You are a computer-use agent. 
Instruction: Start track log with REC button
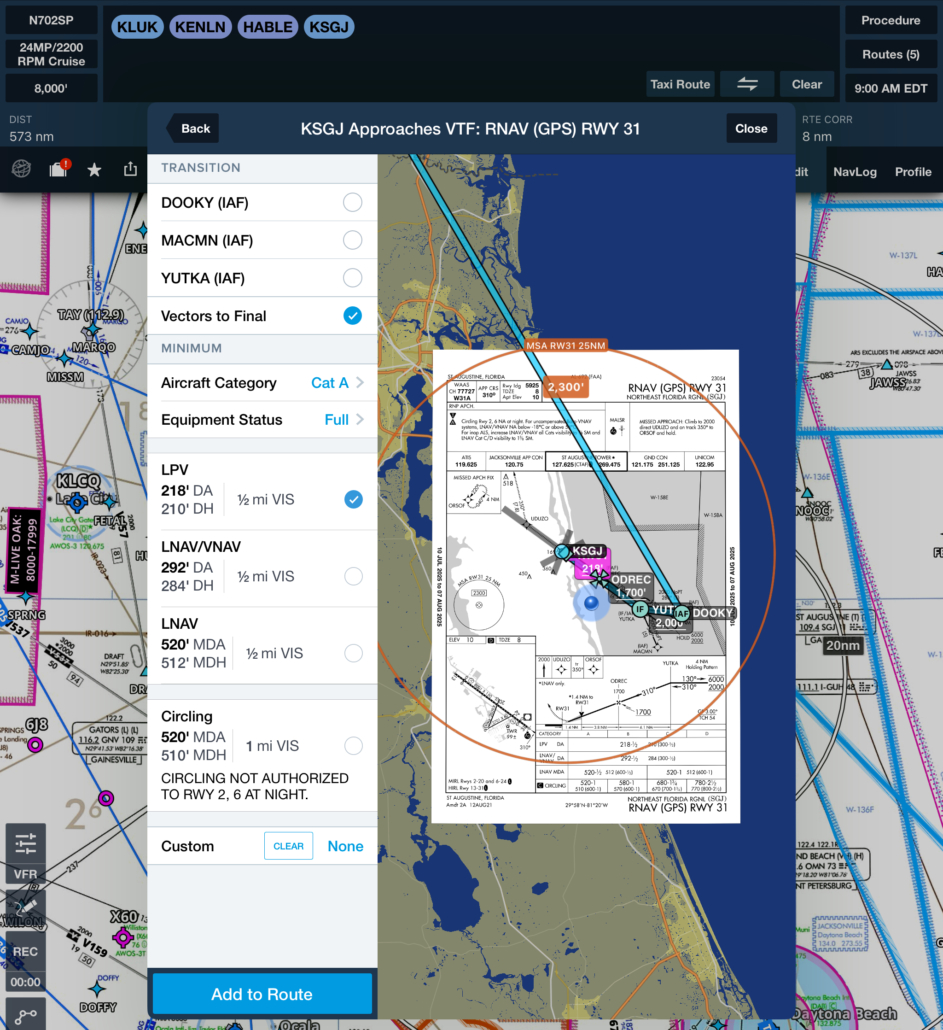point(26,951)
